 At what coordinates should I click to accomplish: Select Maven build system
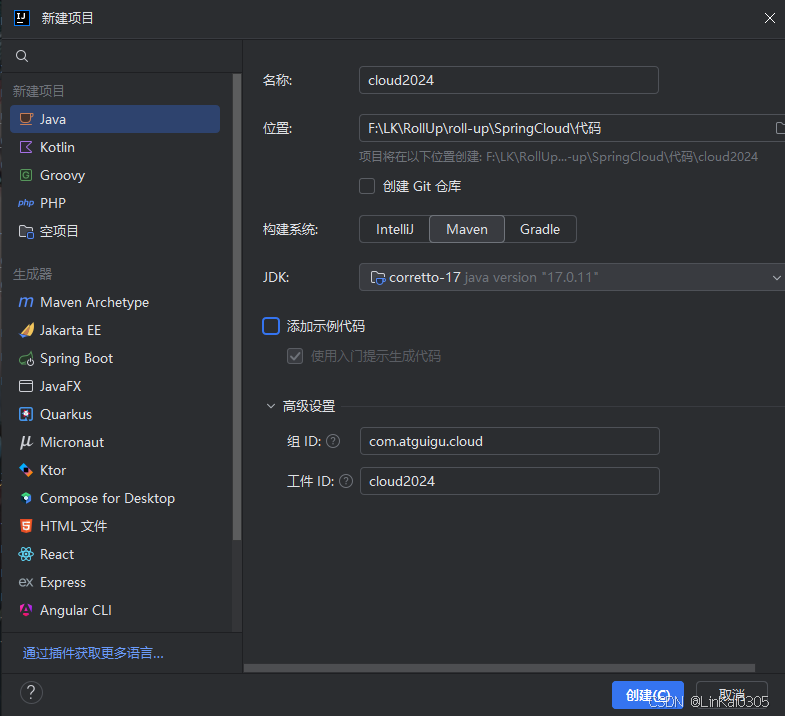click(x=467, y=229)
